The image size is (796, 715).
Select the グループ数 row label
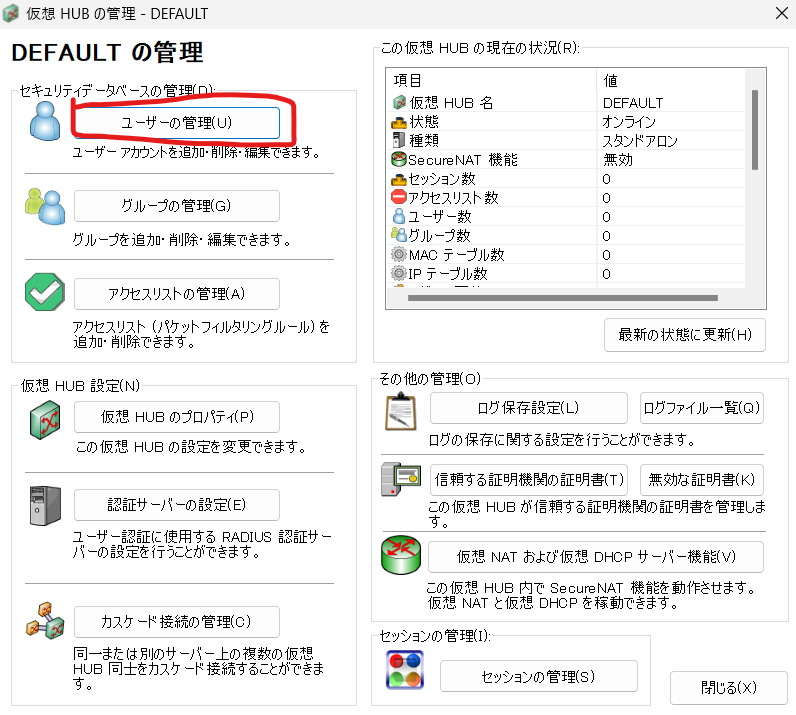point(439,236)
